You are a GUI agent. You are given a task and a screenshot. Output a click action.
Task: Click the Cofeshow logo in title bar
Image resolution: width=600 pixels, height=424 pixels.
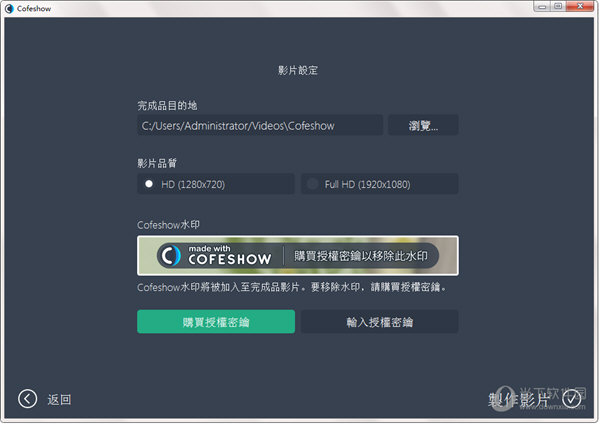(9, 8)
